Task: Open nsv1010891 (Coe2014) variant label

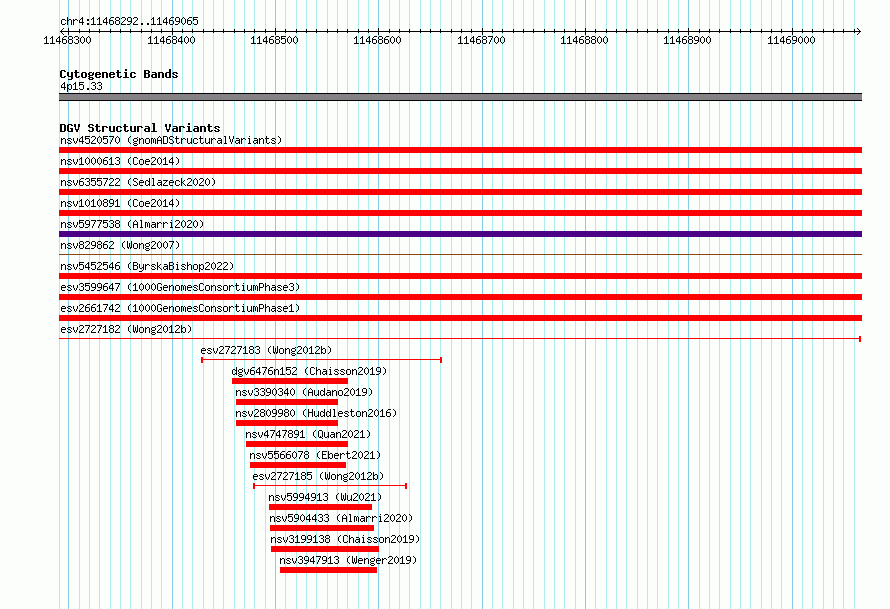Action: pyautogui.click(x=120, y=203)
